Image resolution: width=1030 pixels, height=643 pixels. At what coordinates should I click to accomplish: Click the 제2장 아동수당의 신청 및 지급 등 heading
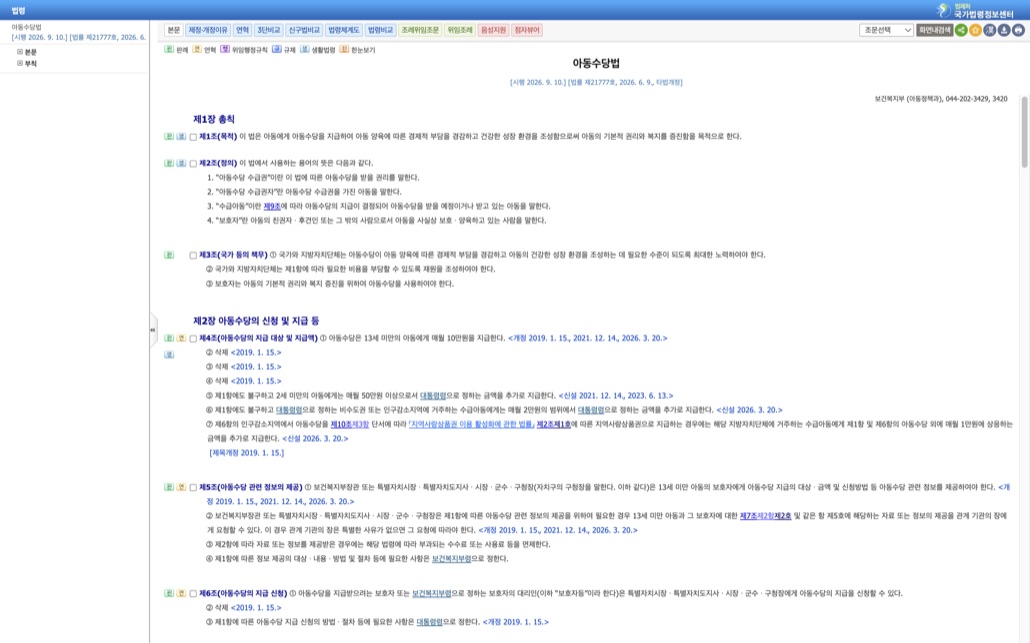tap(256, 321)
